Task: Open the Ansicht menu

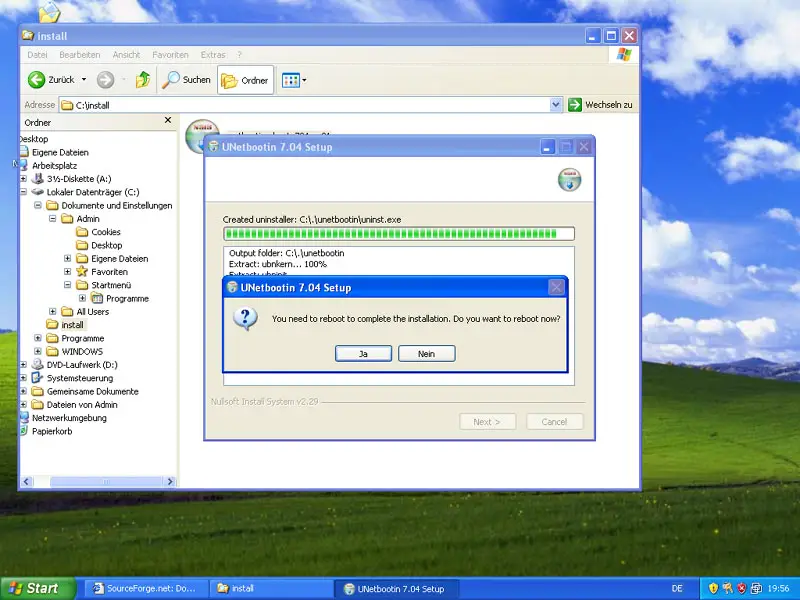Action: click(126, 55)
